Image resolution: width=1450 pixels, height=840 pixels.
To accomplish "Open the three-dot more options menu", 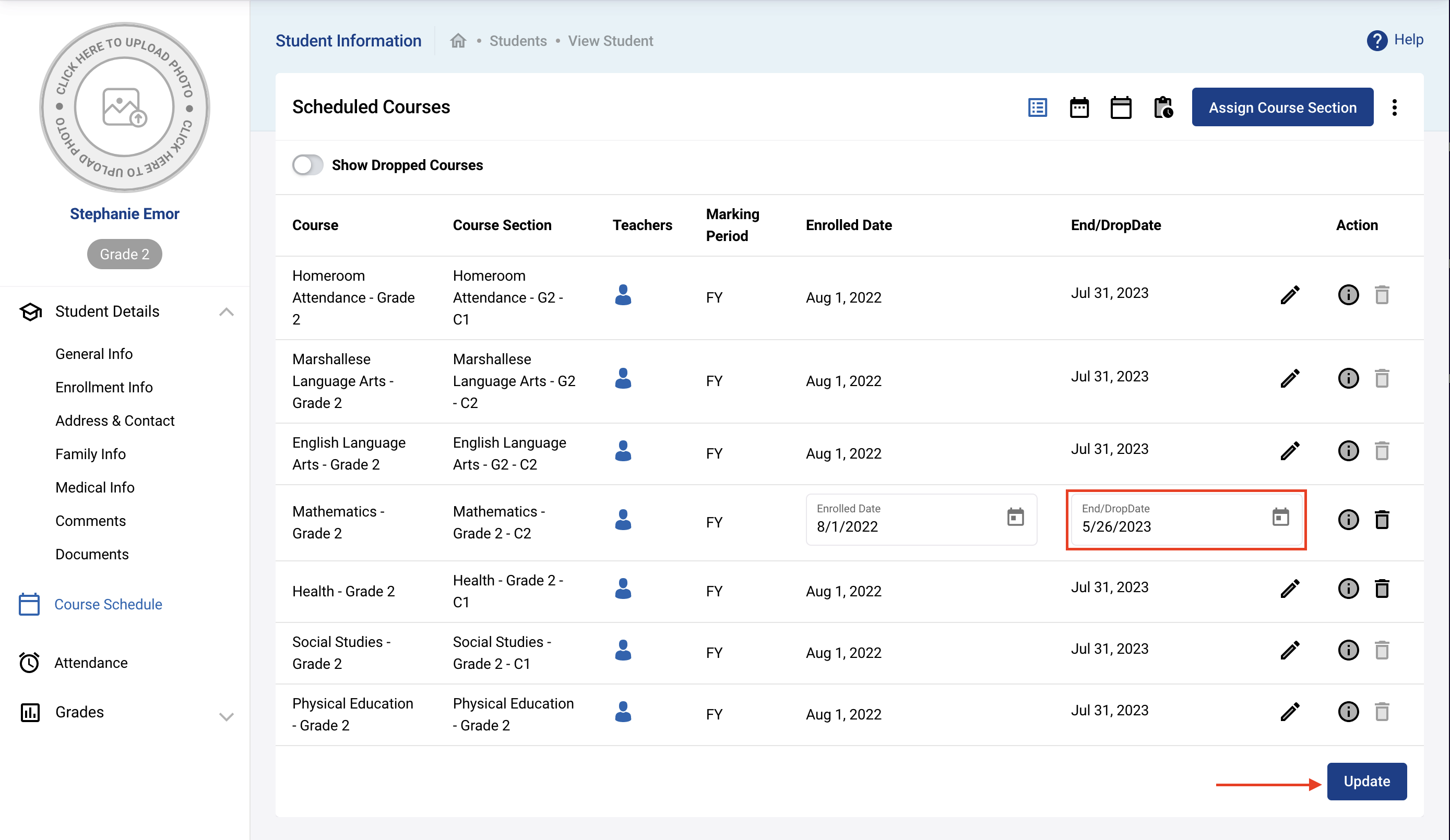I will [x=1394, y=107].
